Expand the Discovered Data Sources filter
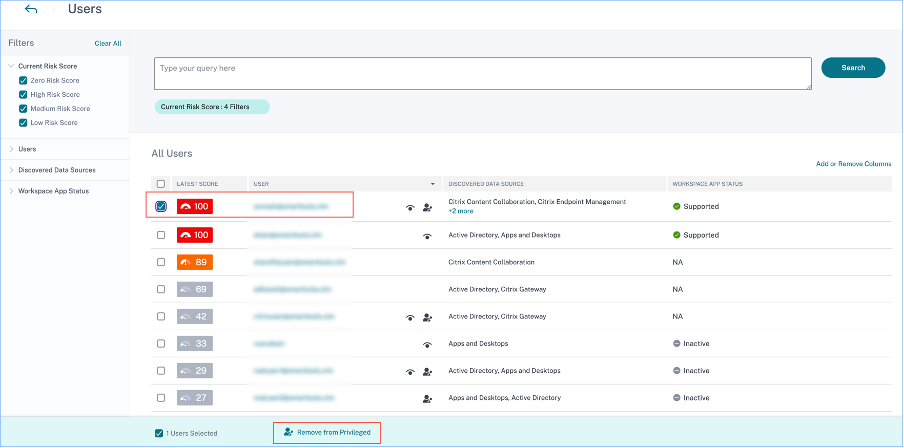 point(11,170)
